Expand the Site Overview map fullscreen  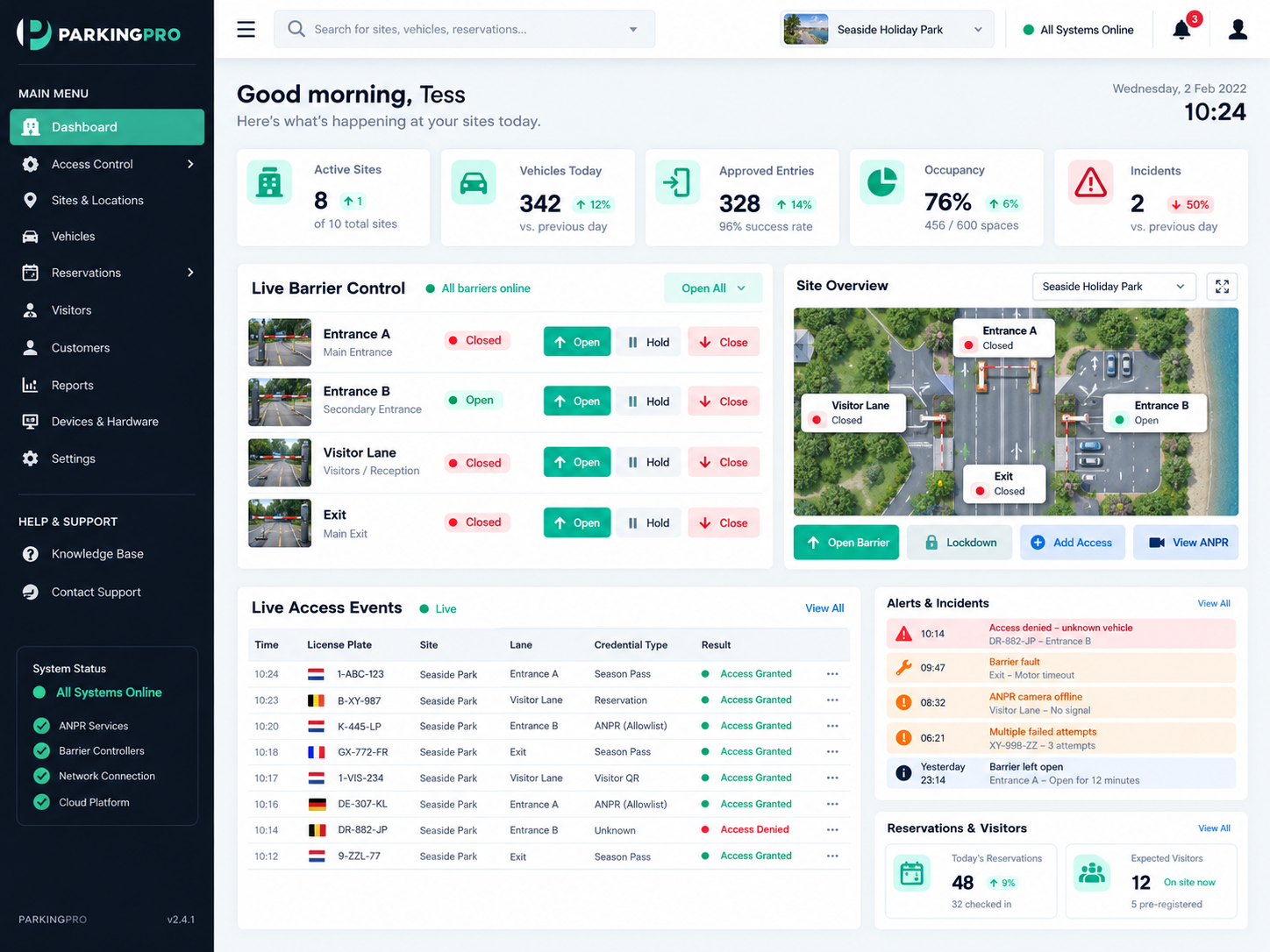point(1222,287)
